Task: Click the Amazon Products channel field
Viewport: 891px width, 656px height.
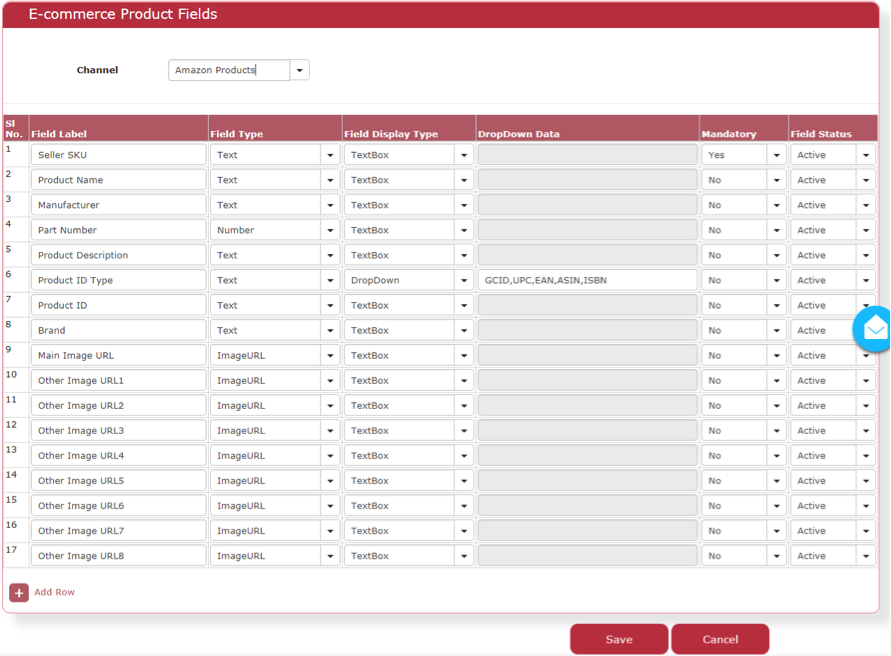Action: (229, 70)
